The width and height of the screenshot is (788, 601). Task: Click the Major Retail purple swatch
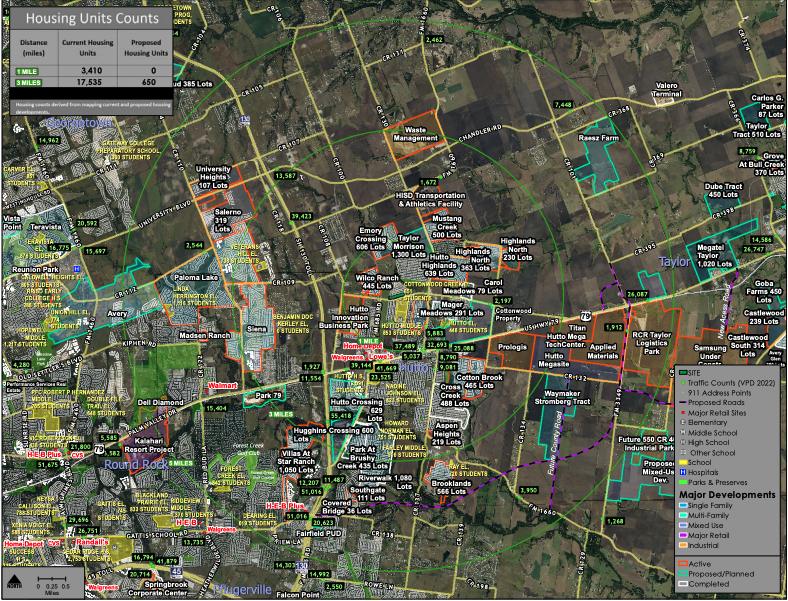[683, 536]
